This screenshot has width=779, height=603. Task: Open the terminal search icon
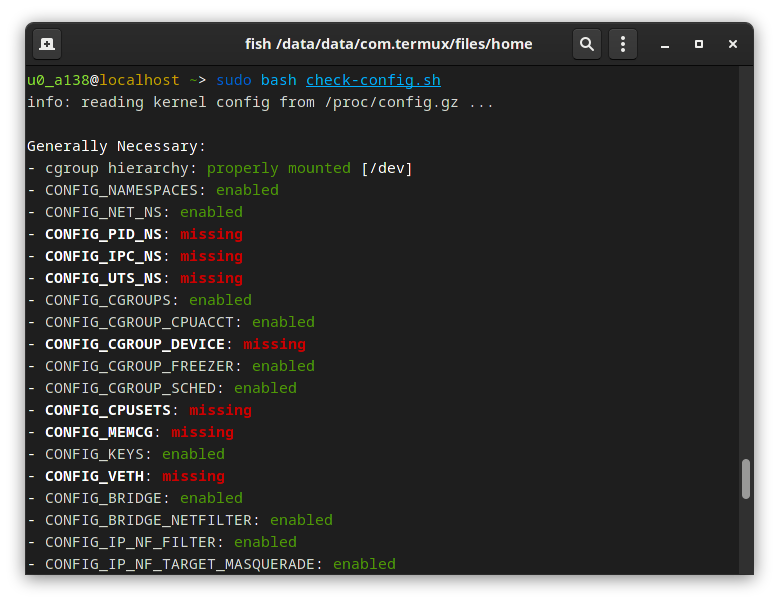(x=587, y=44)
